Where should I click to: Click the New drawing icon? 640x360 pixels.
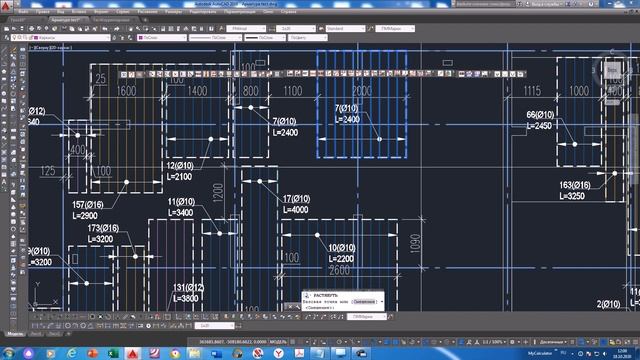pos(6,29)
